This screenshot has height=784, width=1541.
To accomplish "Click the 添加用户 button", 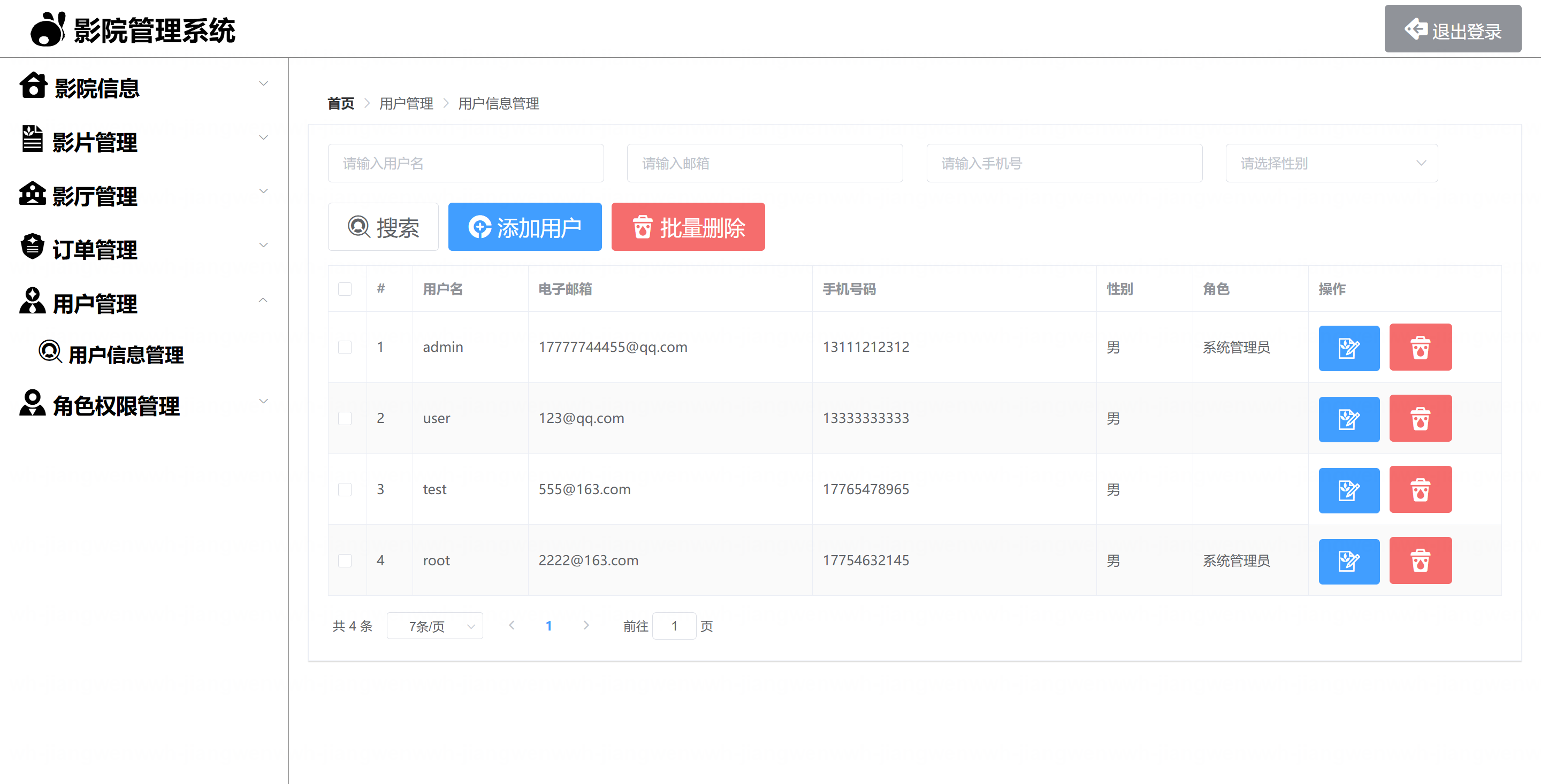I will (524, 227).
